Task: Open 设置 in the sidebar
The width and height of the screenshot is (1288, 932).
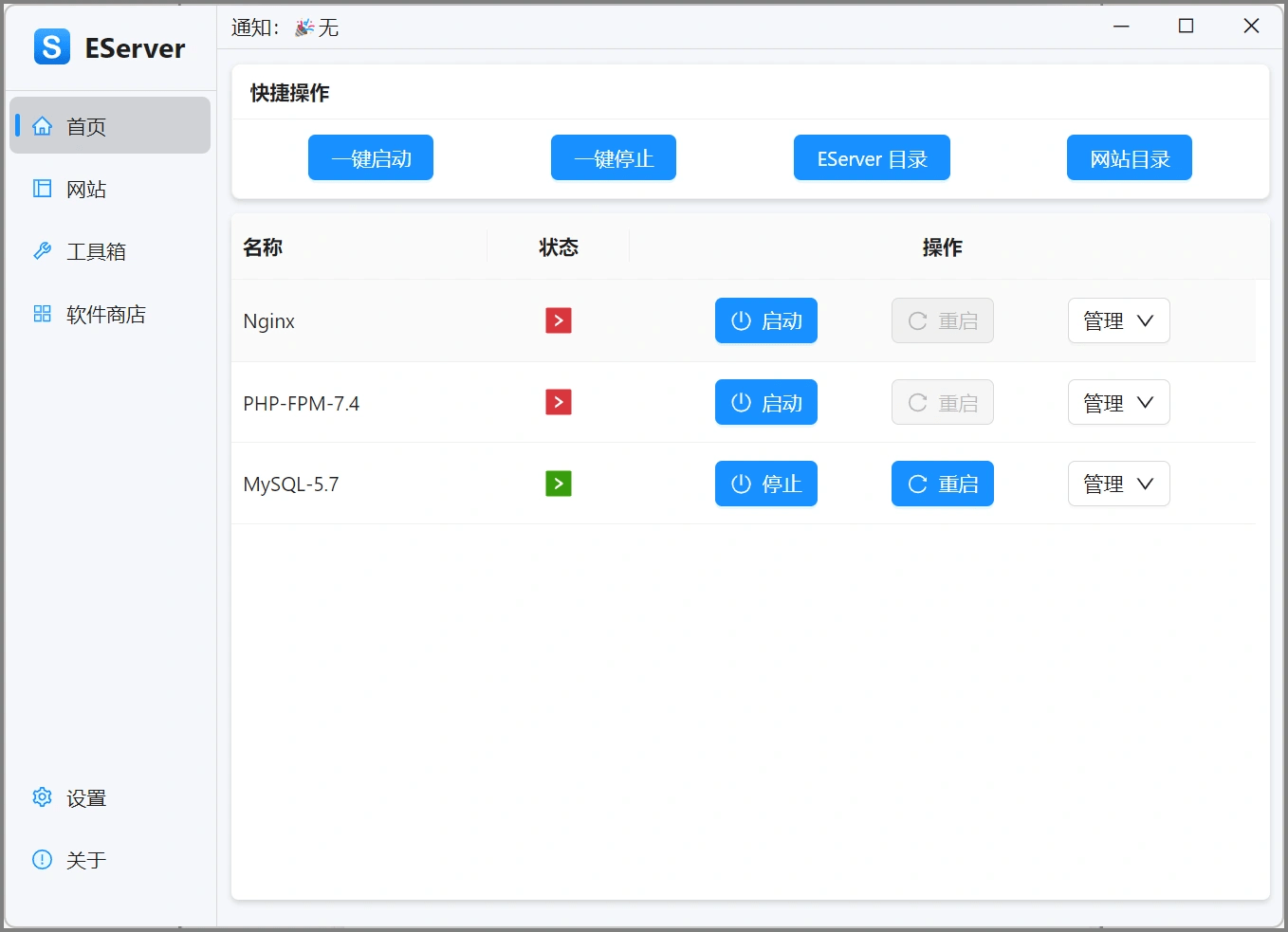Action: click(110, 797)
